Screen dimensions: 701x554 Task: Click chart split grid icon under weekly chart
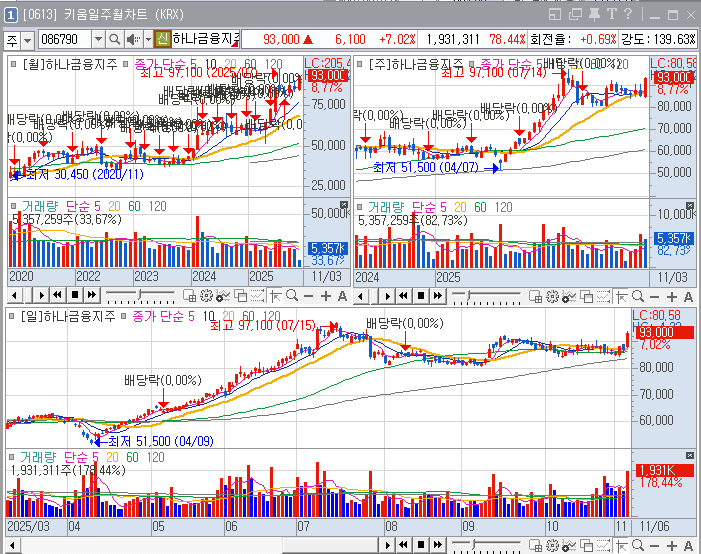(536, 296)
